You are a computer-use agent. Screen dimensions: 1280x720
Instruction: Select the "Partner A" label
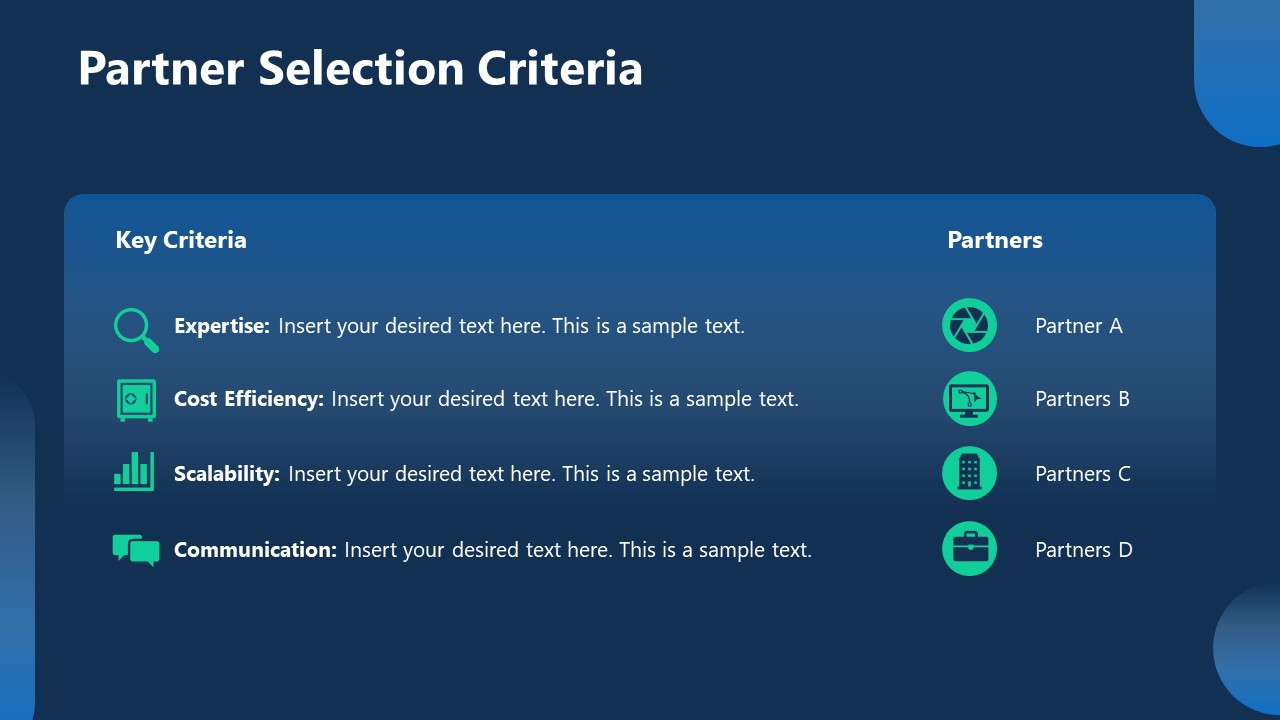point(1079,326)
